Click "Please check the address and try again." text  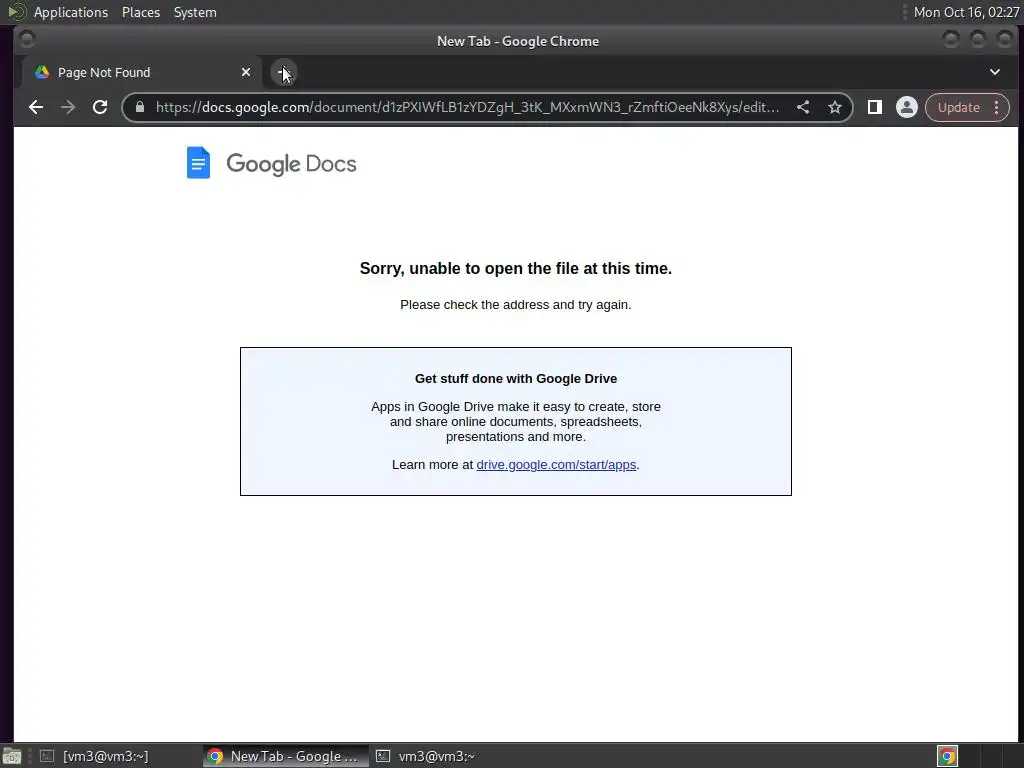coord(516,305)
